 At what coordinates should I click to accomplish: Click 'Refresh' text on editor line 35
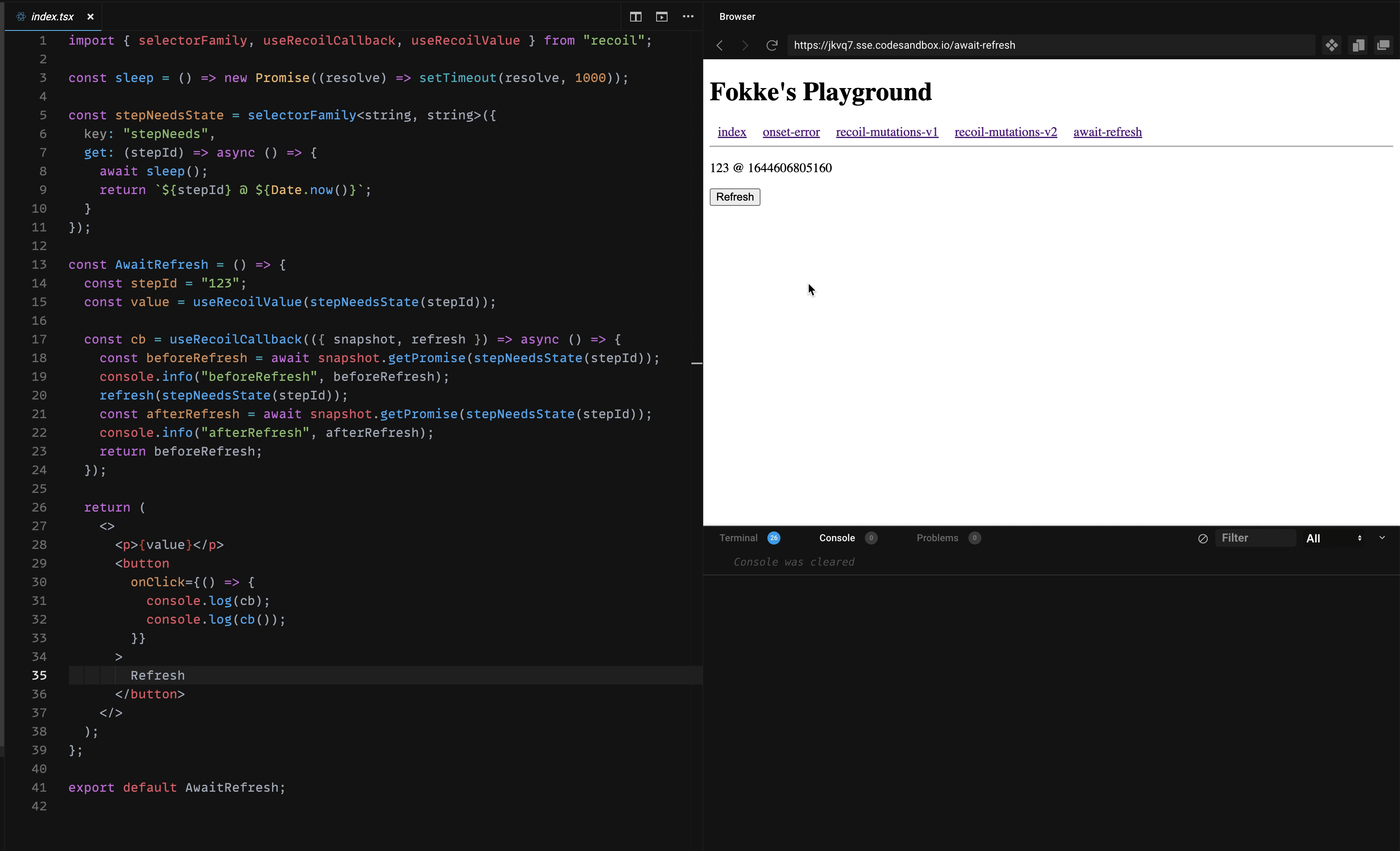pyautogui.click(x=158, y=675)
